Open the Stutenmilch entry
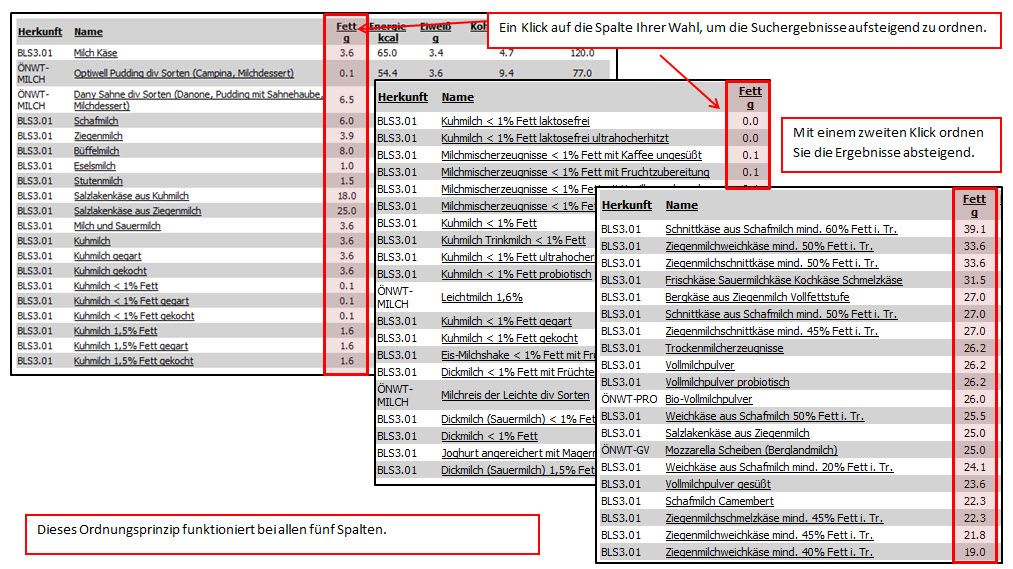The width and height of the screenshot is (1013, 569). pos(98,181)
